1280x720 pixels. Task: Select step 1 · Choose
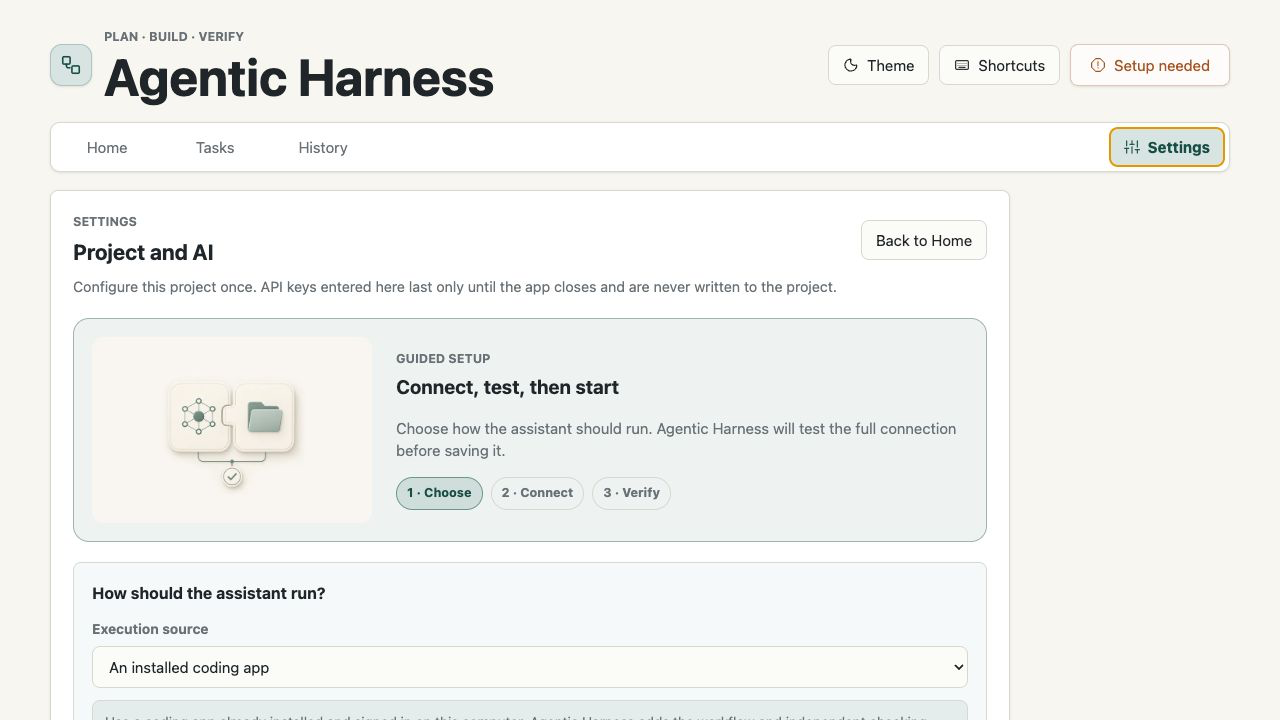pyautogui.click(x=439, y=493)
